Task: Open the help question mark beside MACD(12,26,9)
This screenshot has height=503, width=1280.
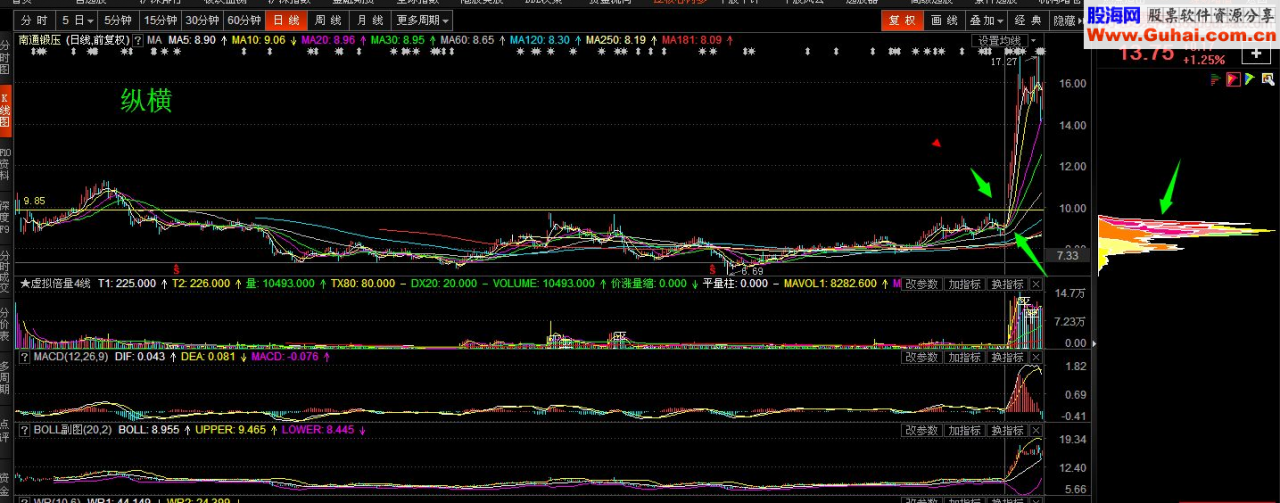Action: pyautogui.click(x=25, y=357)
